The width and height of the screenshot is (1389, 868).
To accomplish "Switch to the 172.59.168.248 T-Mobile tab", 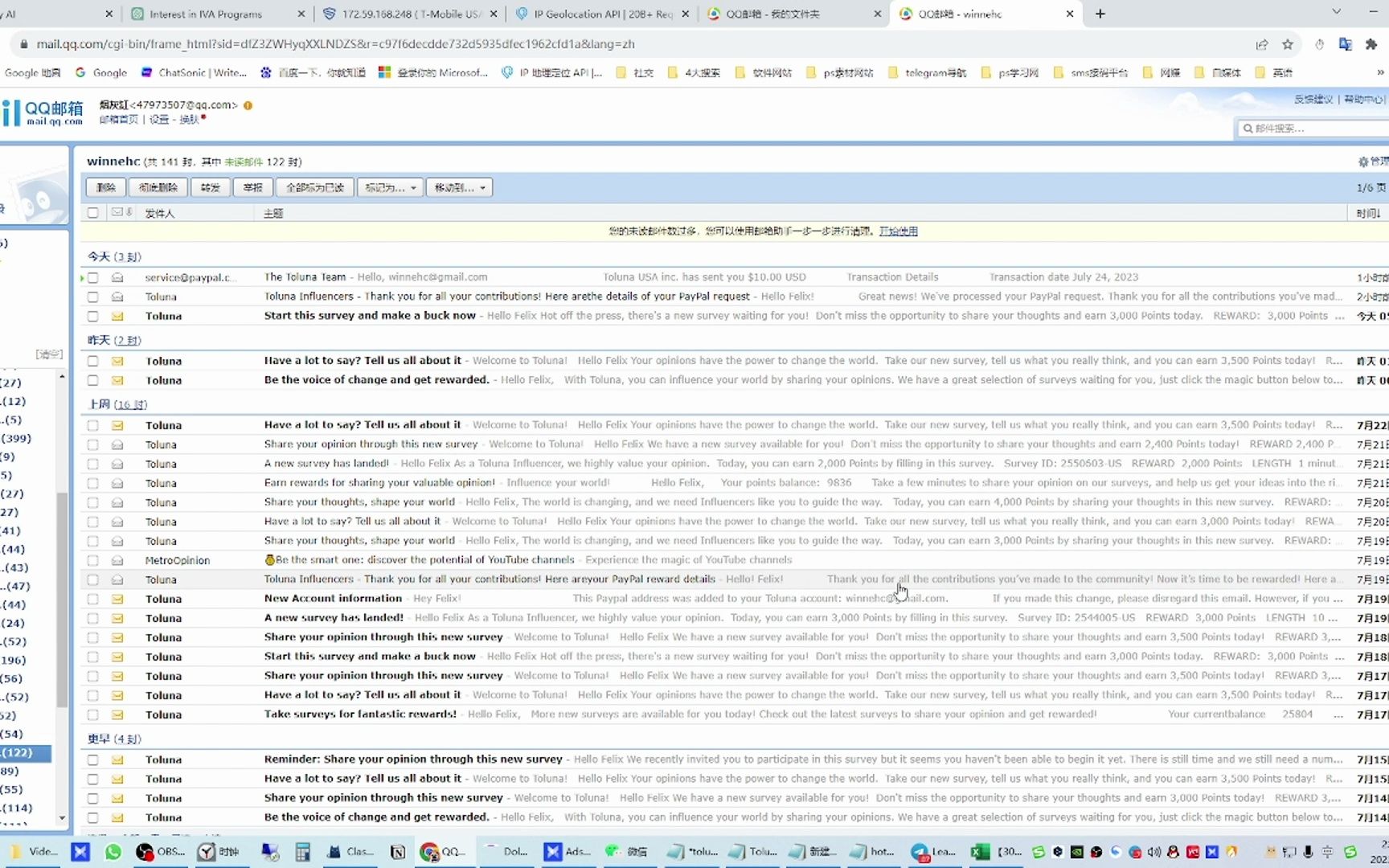I will click(408, 14).
